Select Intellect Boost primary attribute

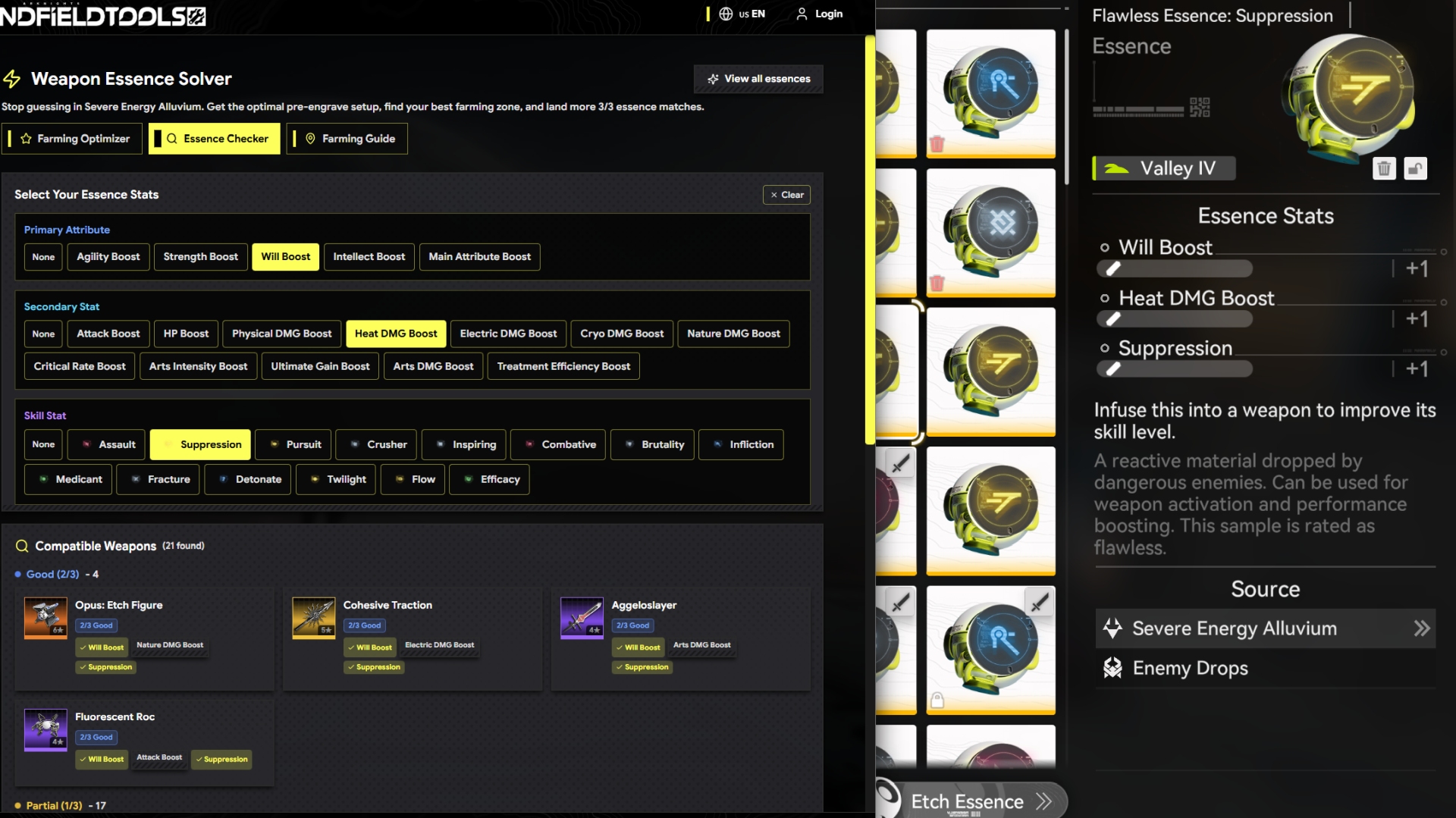(369, 257)
